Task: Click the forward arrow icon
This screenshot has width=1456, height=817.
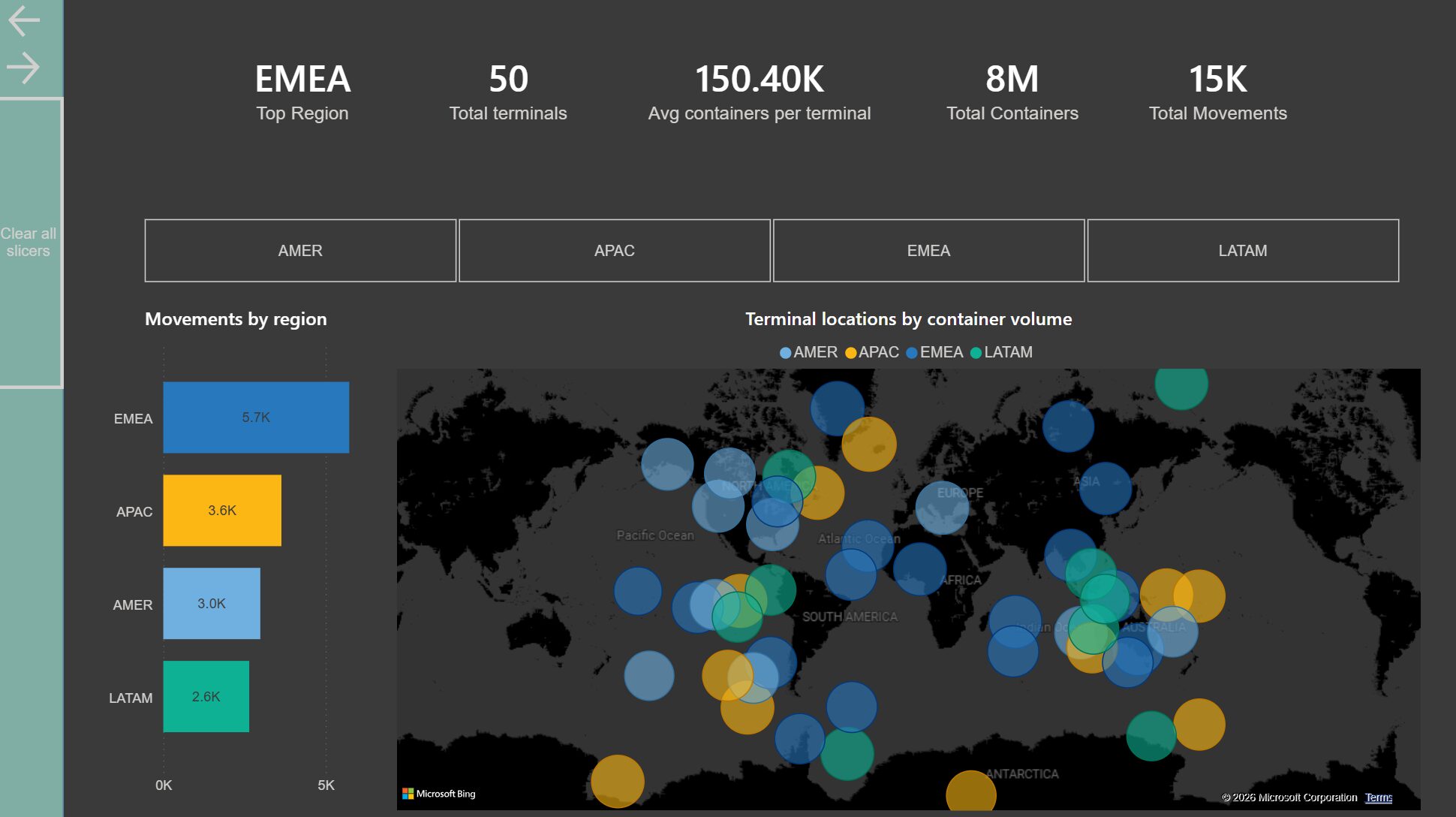Action: pyautogui.click(x=24, y=68)
